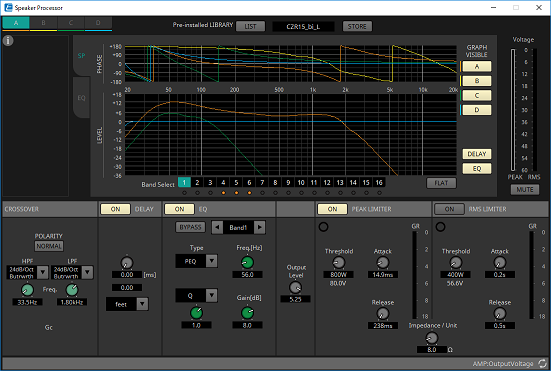Screen dimensions: 551x371
Task: Select EQ band 4
Action: [223, 182]
